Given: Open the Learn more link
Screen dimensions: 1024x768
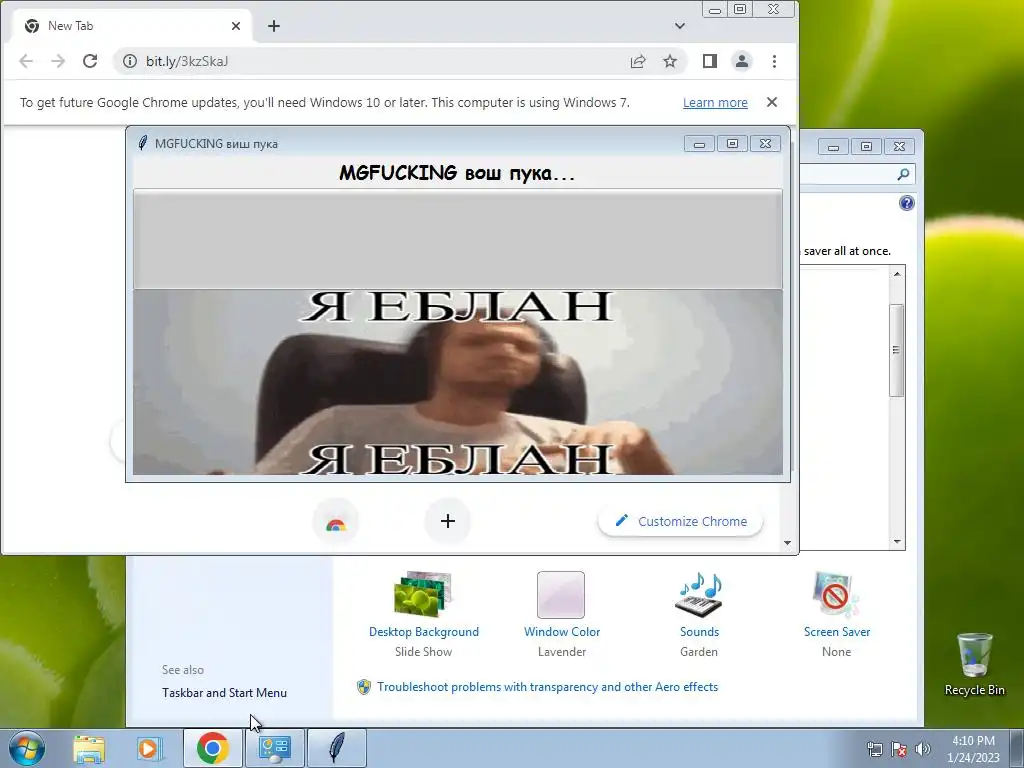Looking at the screenshot, I should coord(715,103).
